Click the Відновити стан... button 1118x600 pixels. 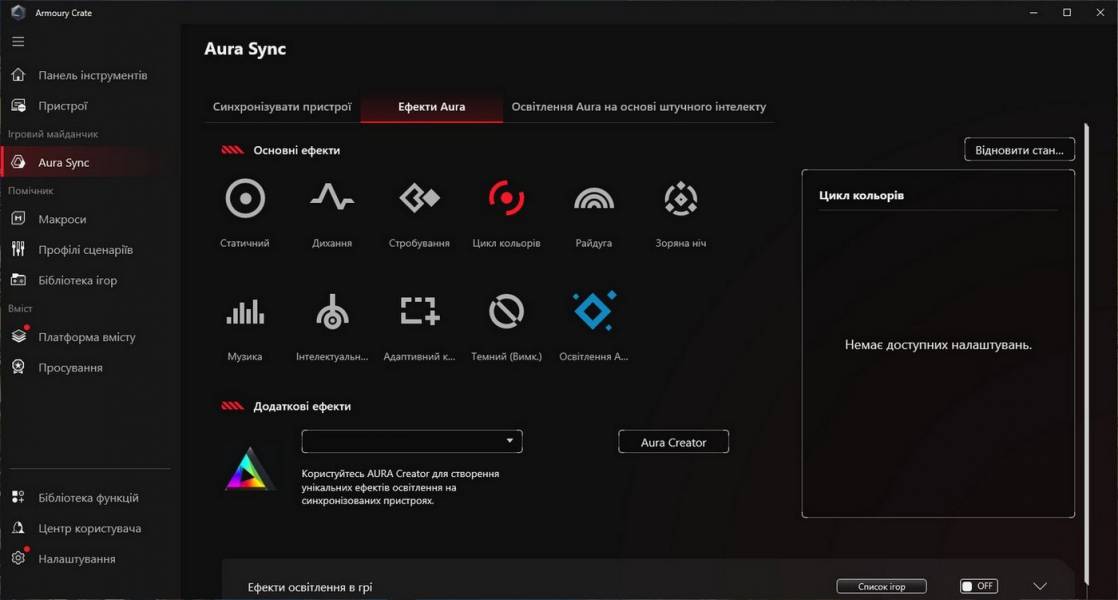point(1020,150)
